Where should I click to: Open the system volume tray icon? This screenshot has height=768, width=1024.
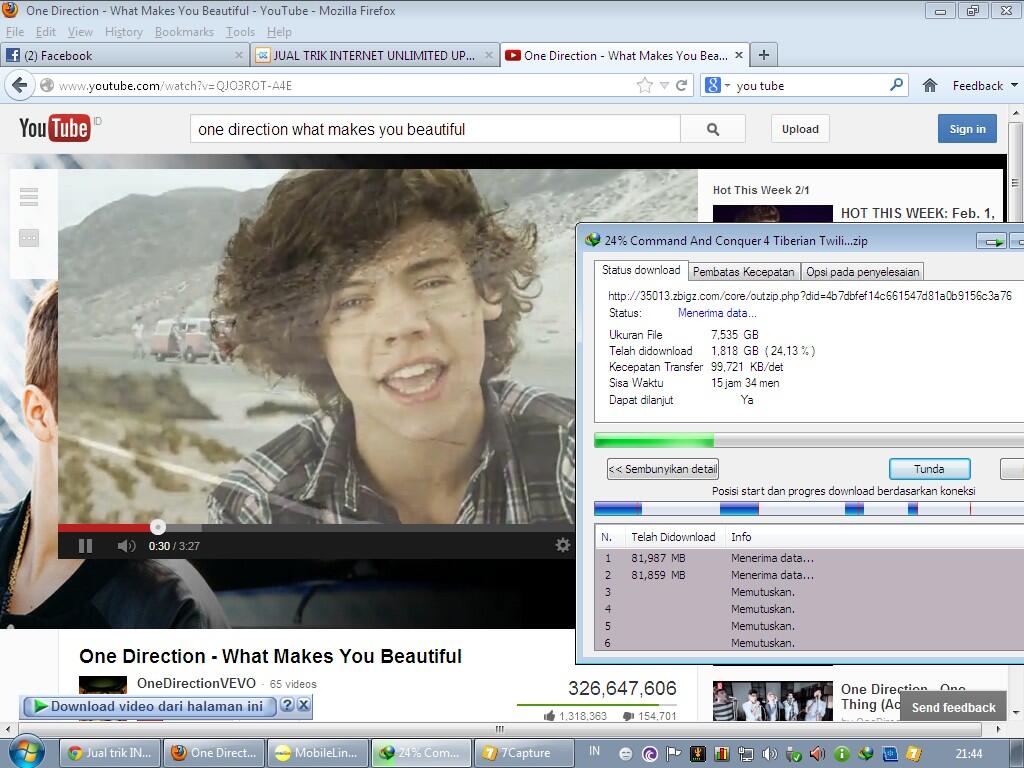tap(769, 754)
